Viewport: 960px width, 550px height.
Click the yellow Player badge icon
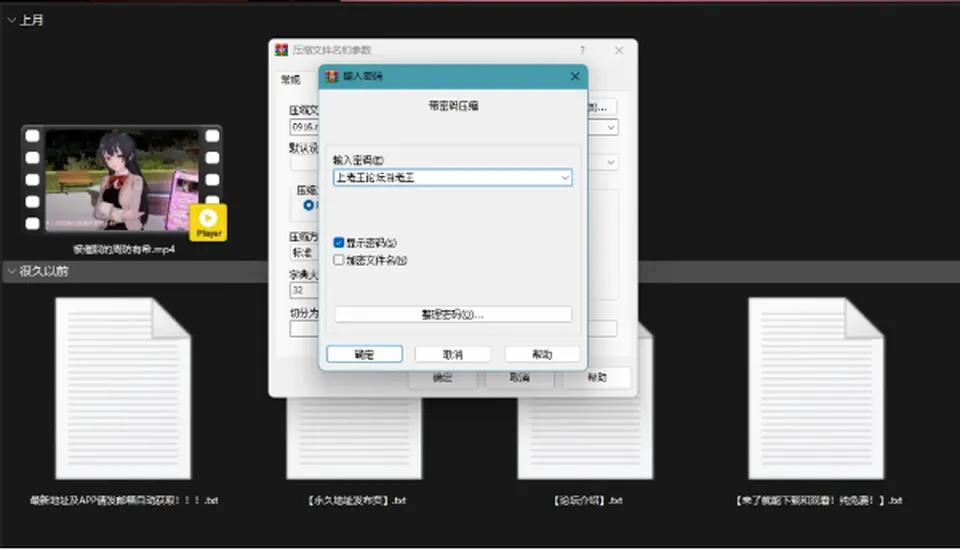pos(208,222)
